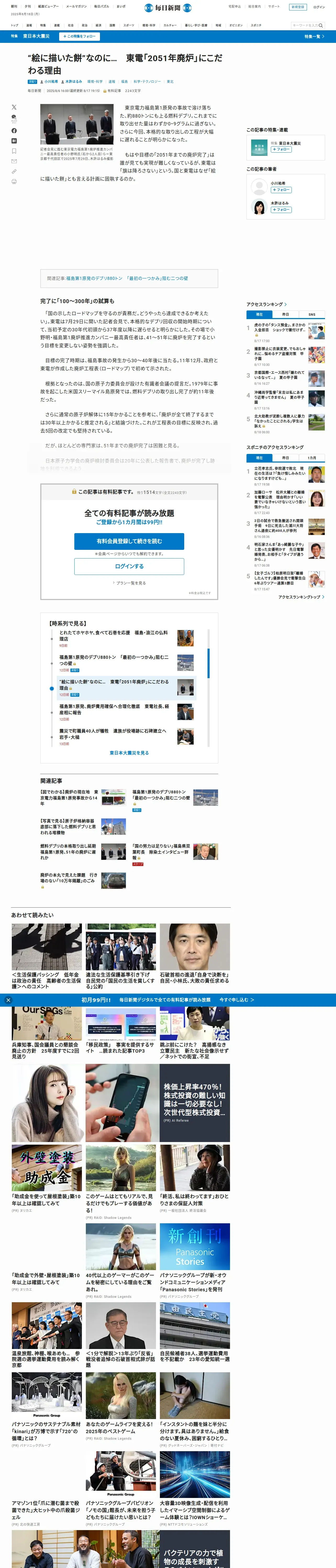Click 小川祐希 author avatar

point(259,187)
